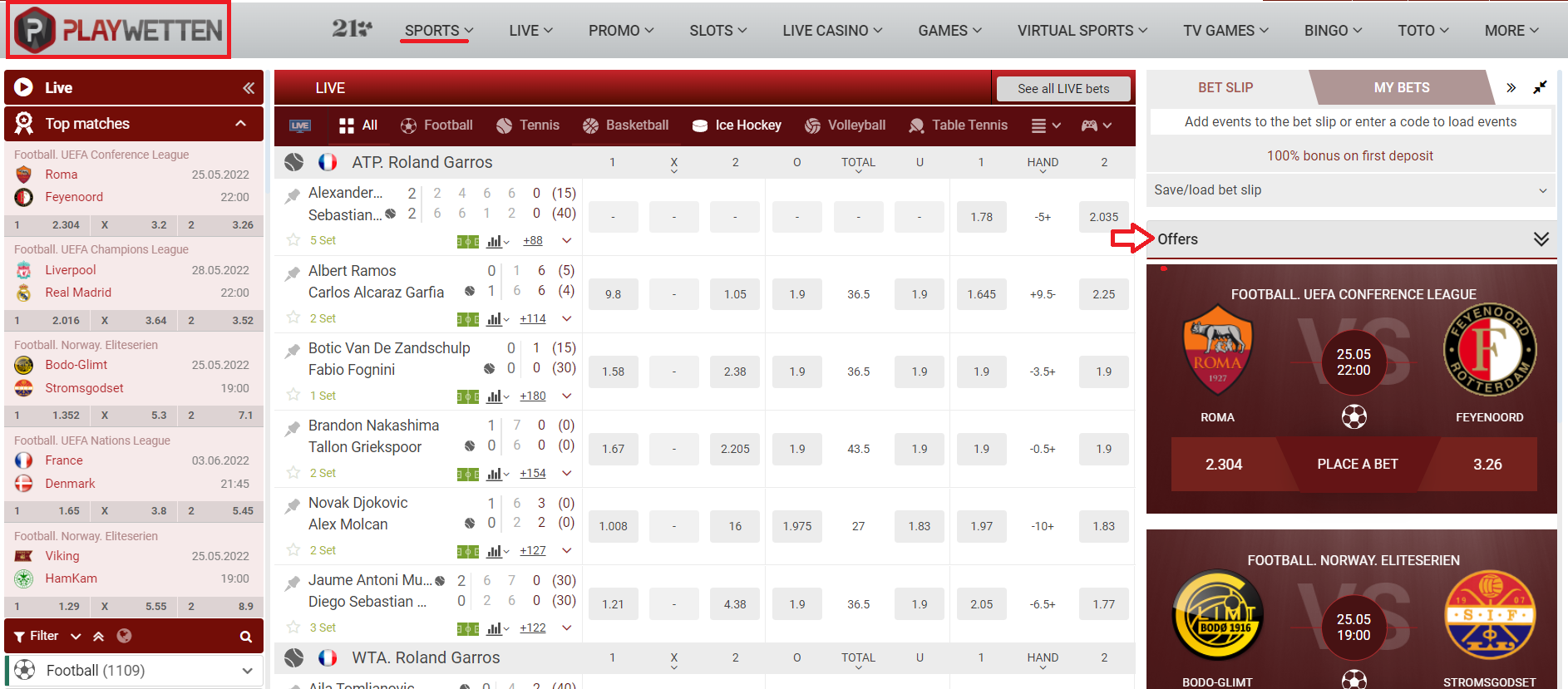Collapse bet slip panel with double chevron

pos(1511,87)
